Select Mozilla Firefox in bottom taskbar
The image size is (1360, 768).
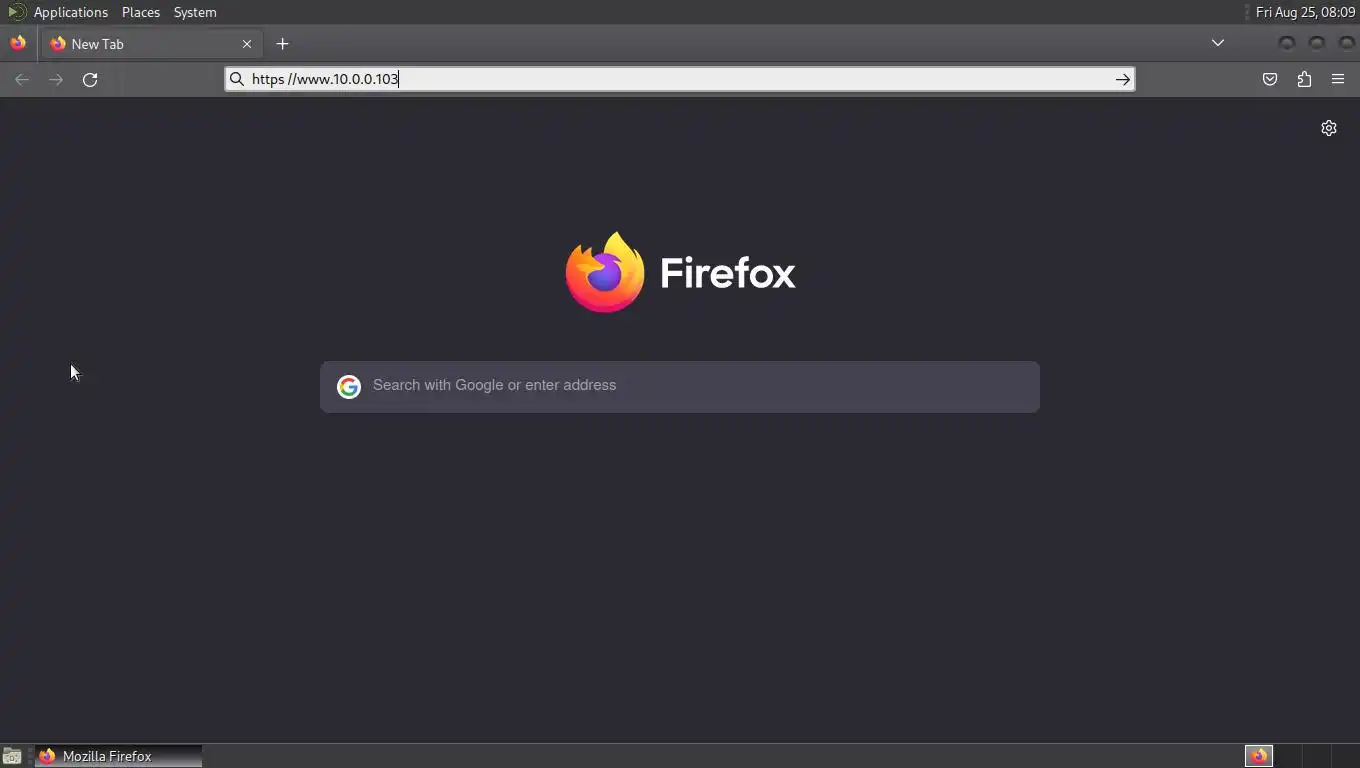119,756
